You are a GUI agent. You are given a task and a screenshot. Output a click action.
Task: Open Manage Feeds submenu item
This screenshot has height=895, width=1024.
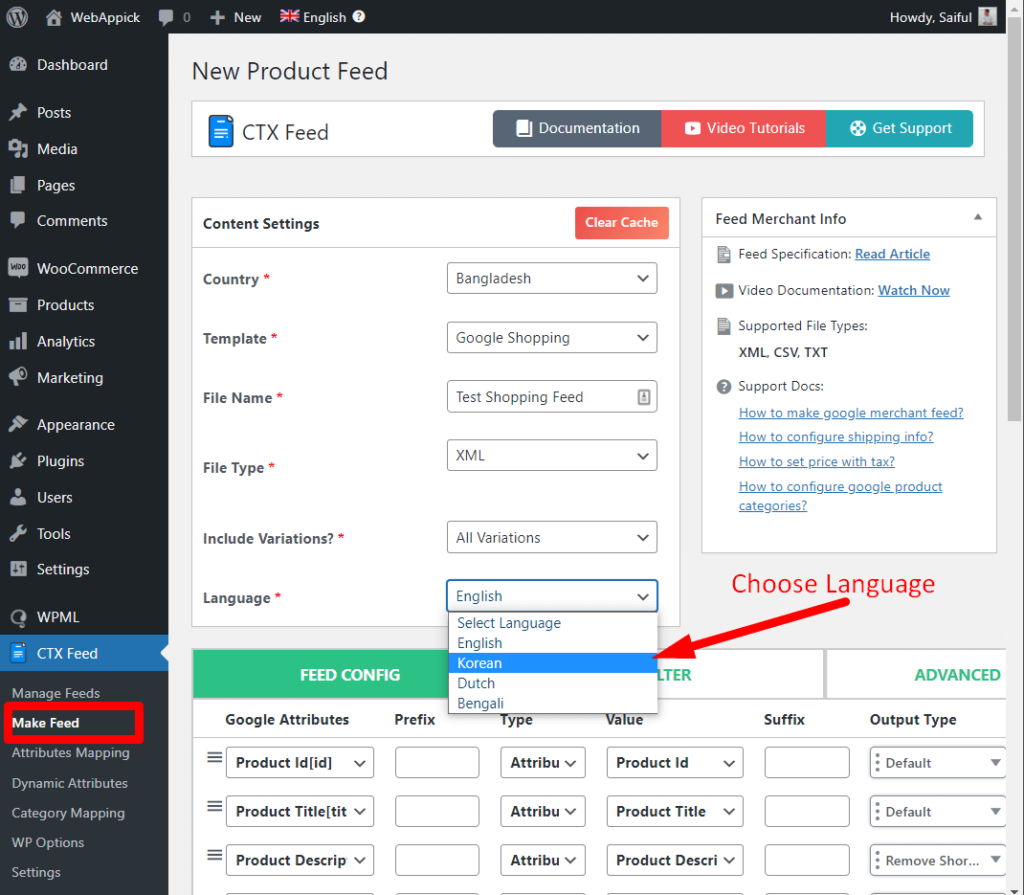(x=56, y=693)
